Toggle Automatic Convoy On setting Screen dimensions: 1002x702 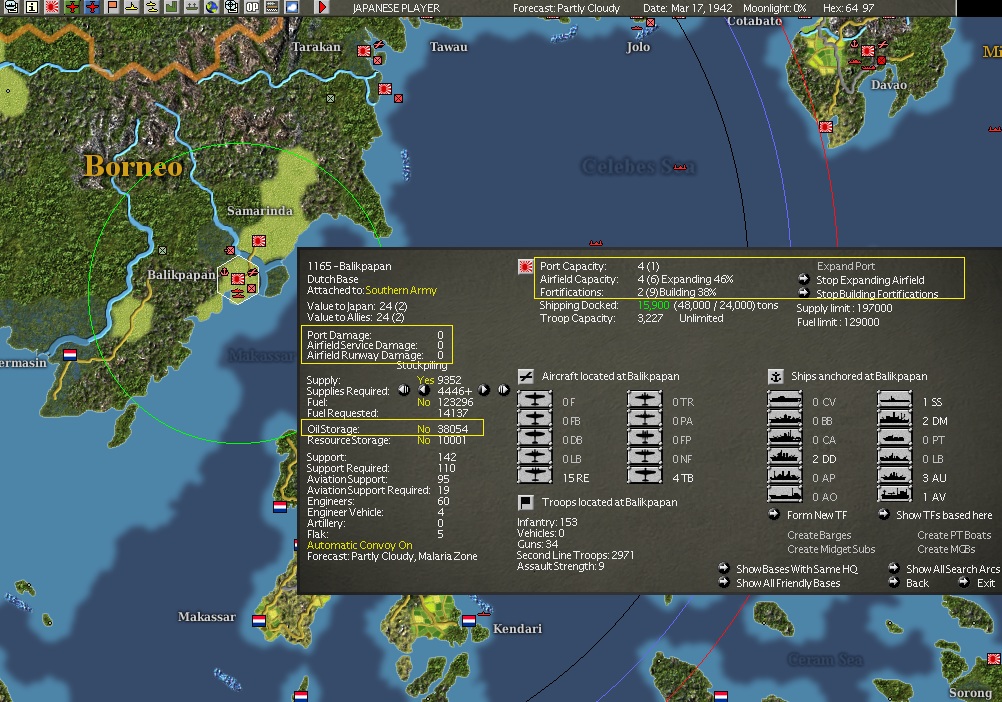click(359, 546)
